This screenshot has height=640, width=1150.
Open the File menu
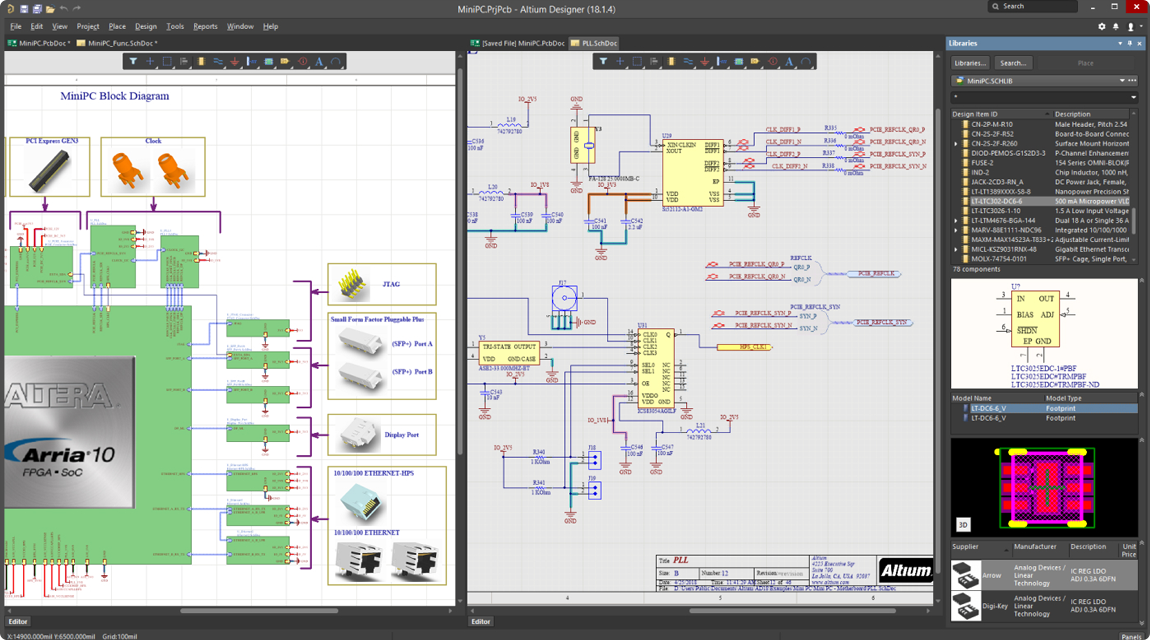pyautogui.click(x=15, y=26)
